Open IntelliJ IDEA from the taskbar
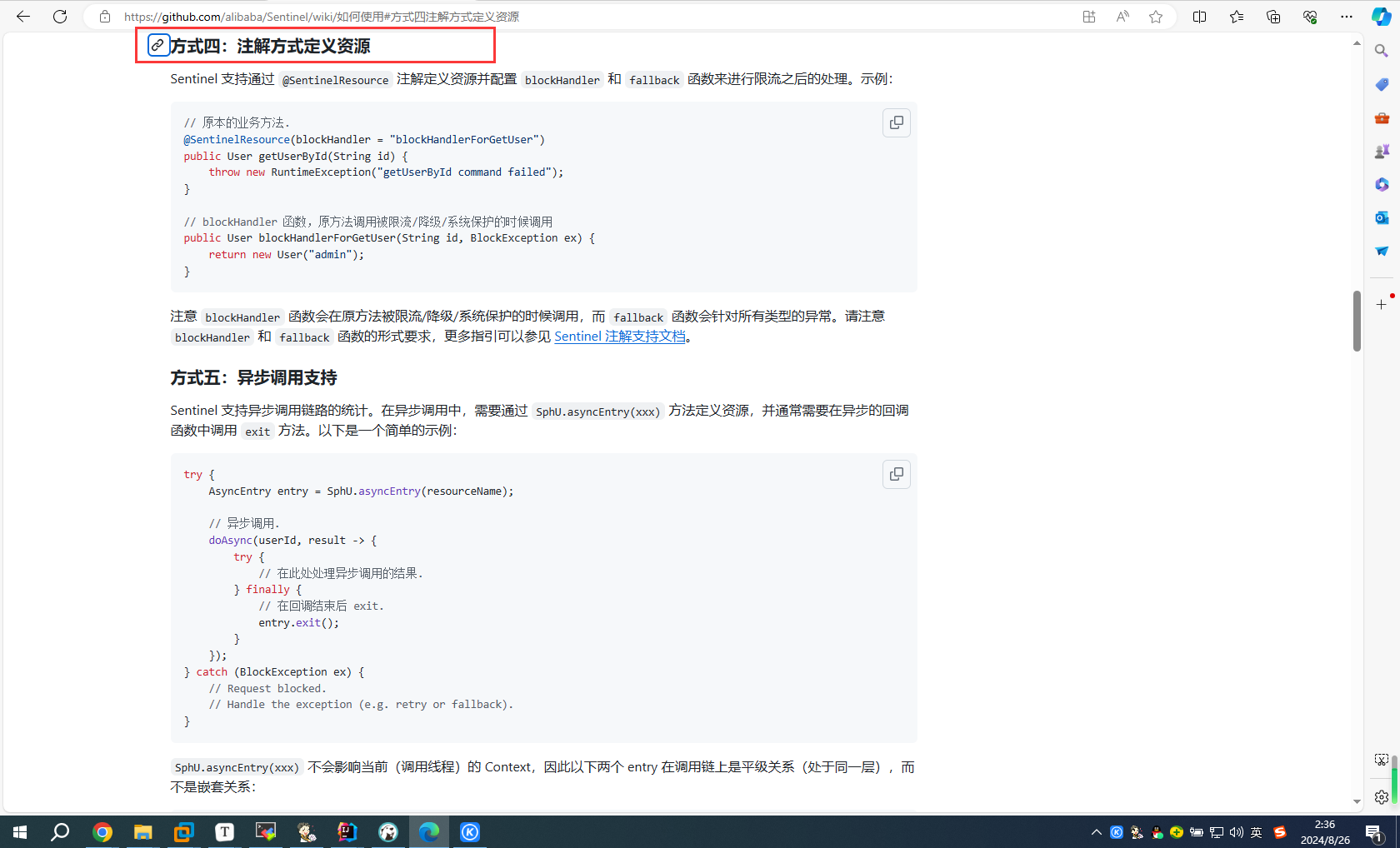Screen dimensions: 1400x848 coord(347,831)
